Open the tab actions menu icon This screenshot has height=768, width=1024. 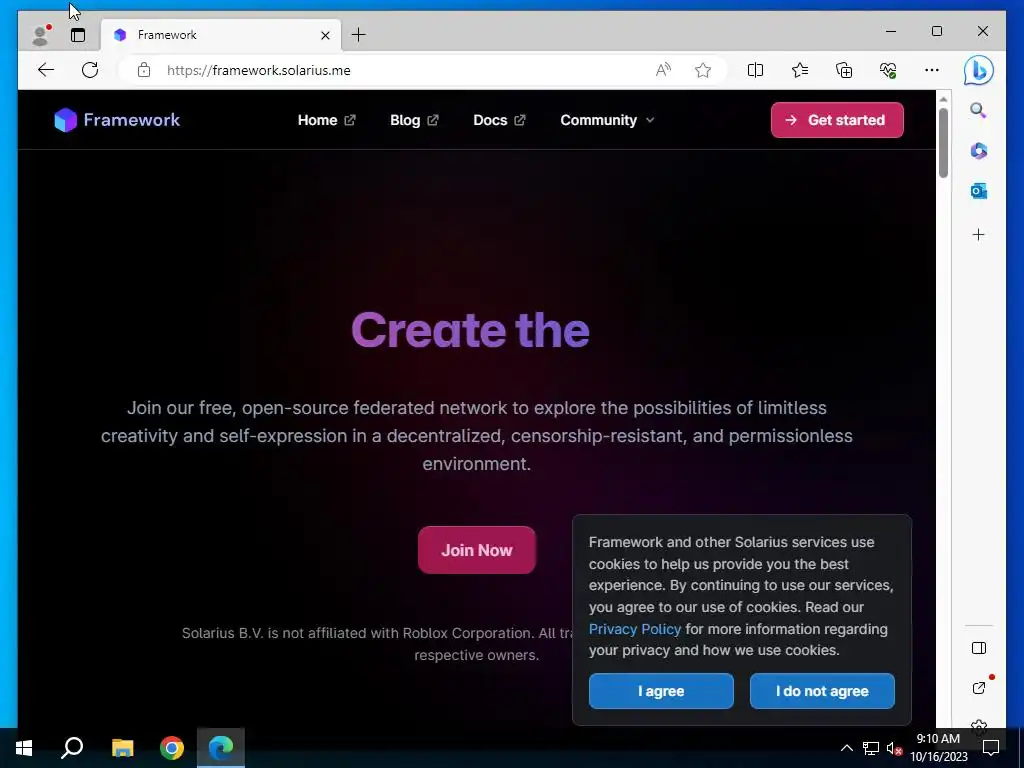click(x=78, y=35)
